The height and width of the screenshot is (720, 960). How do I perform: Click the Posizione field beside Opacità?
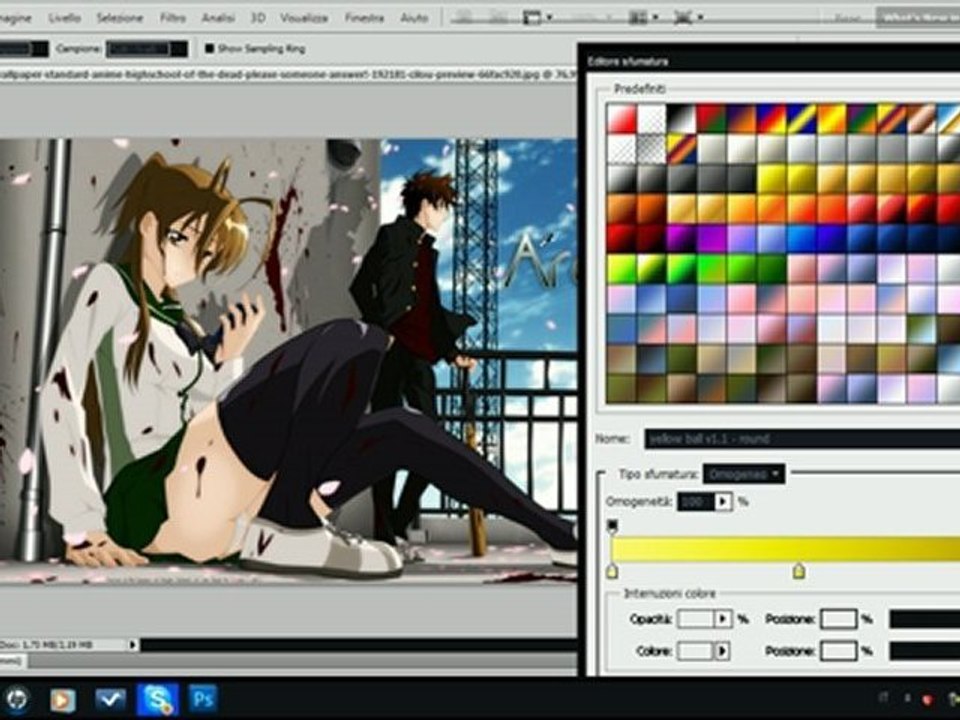pyautogui.click(x=838, y=619)
